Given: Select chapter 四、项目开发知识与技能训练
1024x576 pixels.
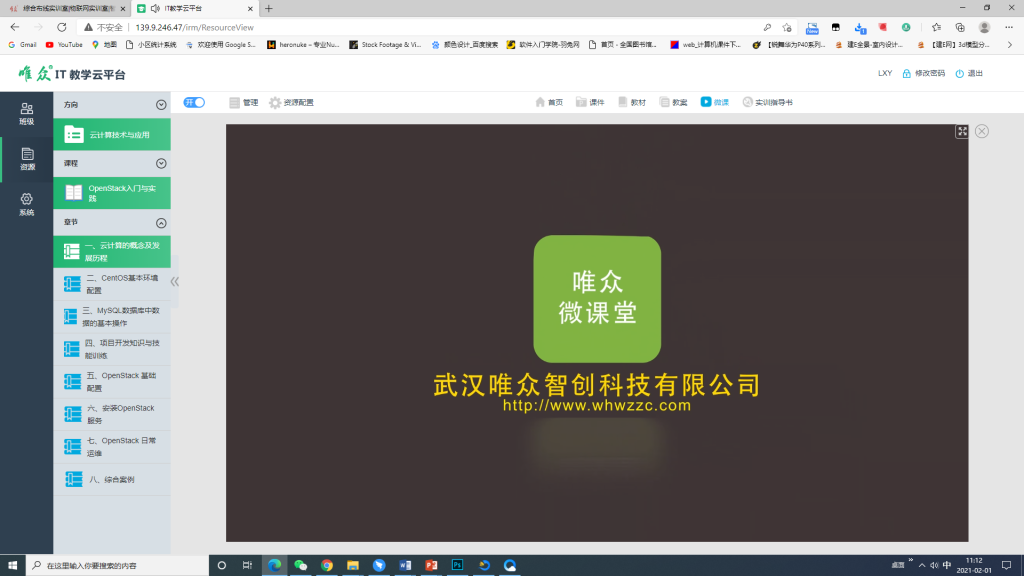Looking at the screenshot, I should pyautogui.click(x=112, y=349).
